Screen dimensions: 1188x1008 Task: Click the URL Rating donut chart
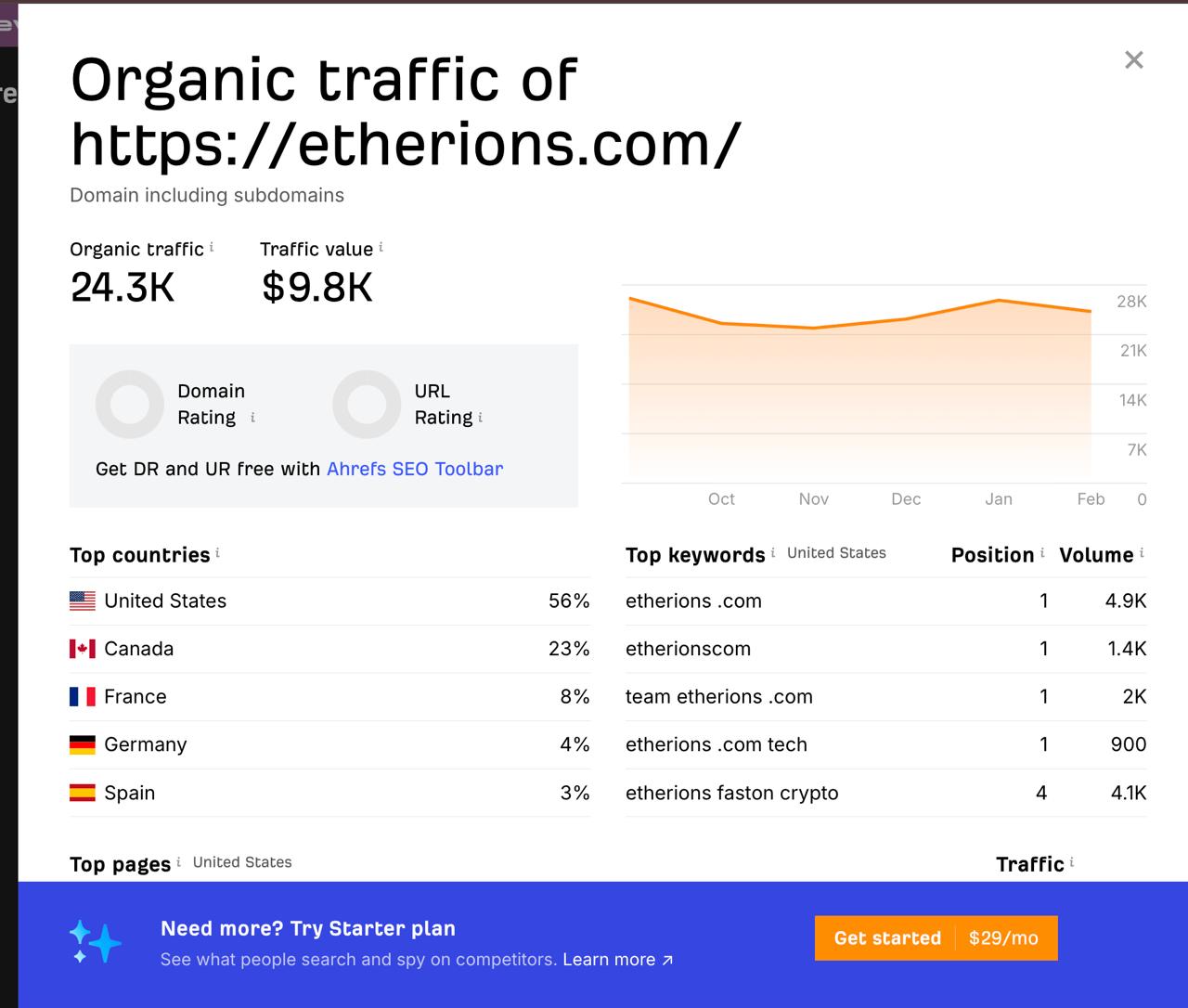click(x=367, y=405)
